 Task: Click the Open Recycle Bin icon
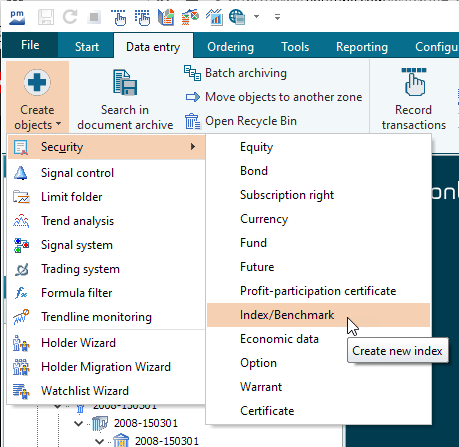(x=193, y=121)
